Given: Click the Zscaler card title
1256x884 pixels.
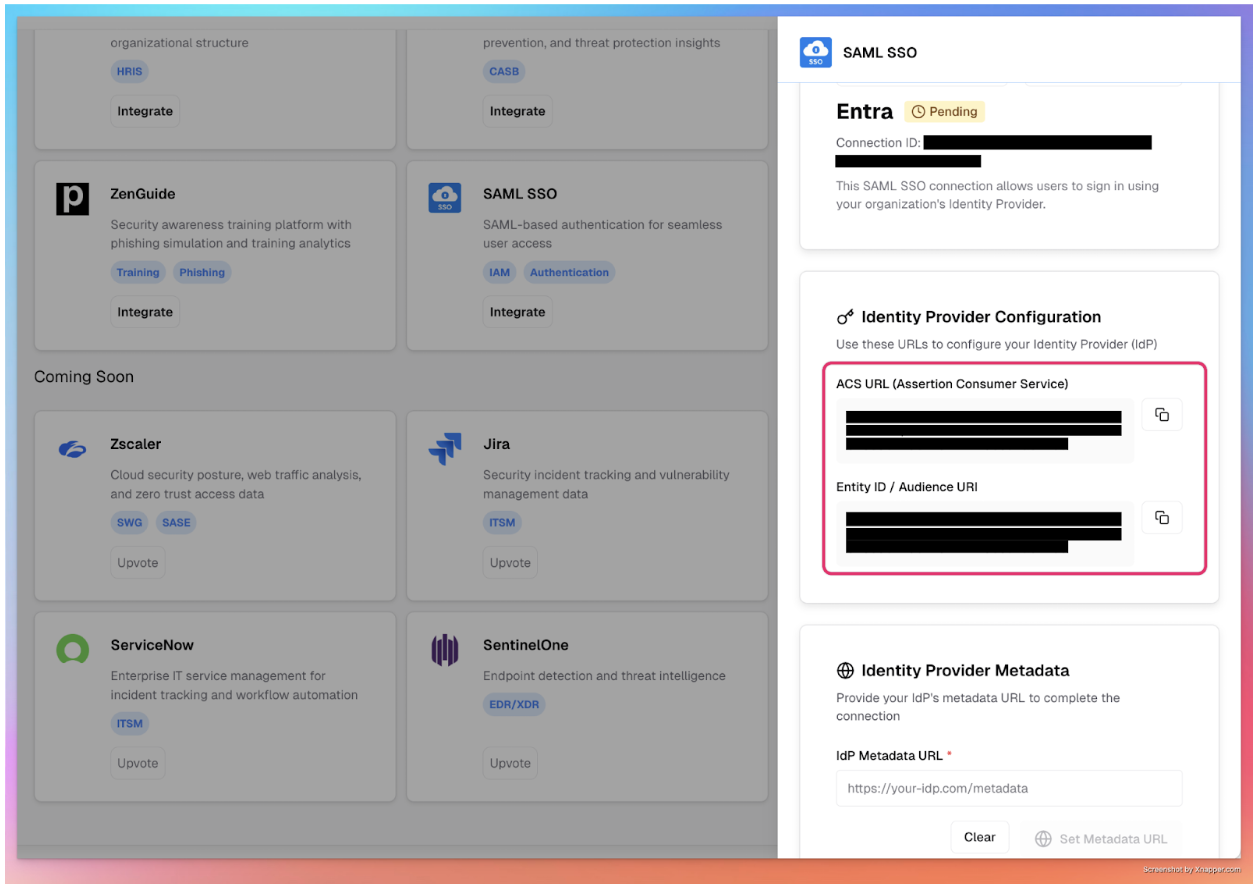Looking at the screenshot, I should [x=136, y=444].
